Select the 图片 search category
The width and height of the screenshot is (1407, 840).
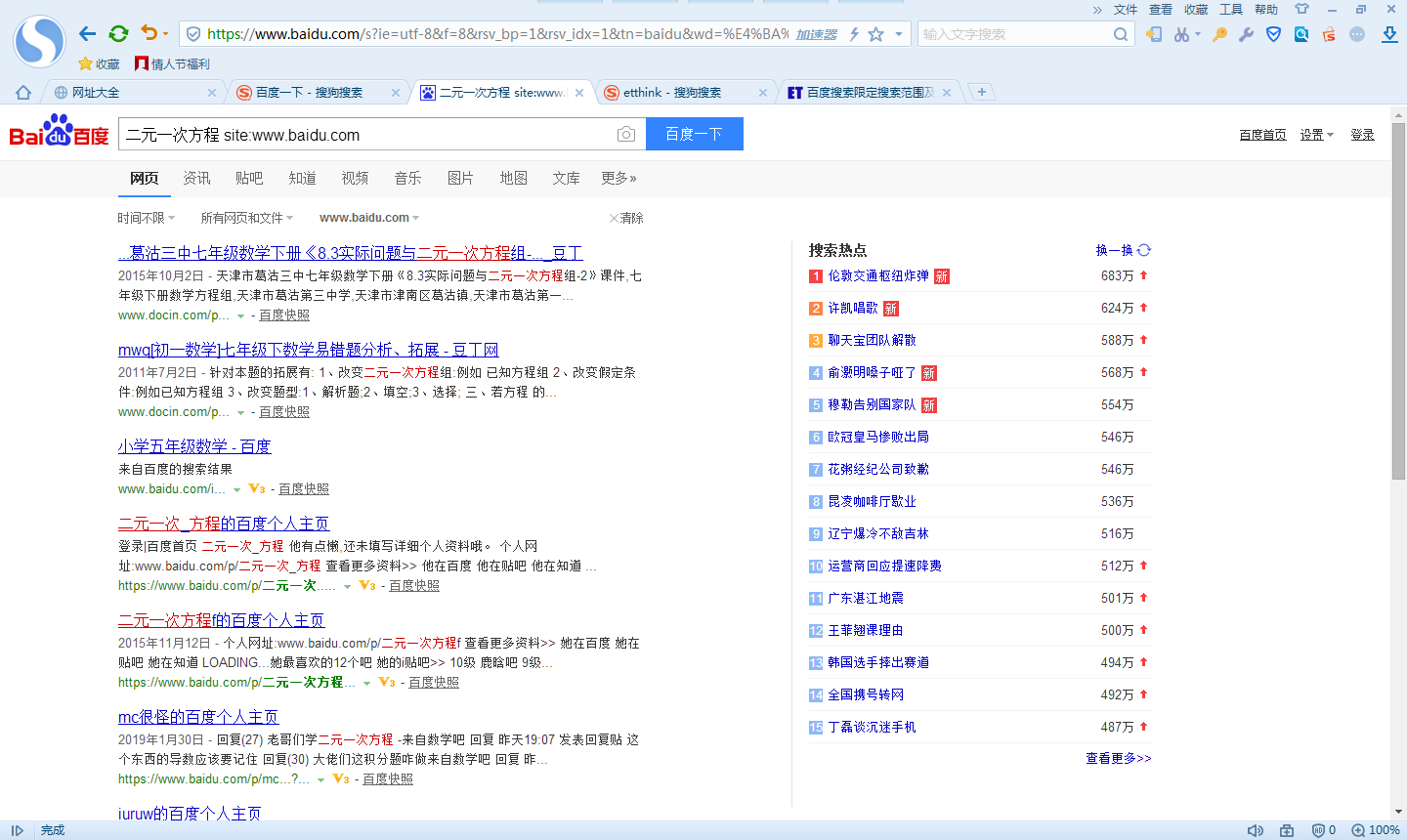[x=460, y=178]
